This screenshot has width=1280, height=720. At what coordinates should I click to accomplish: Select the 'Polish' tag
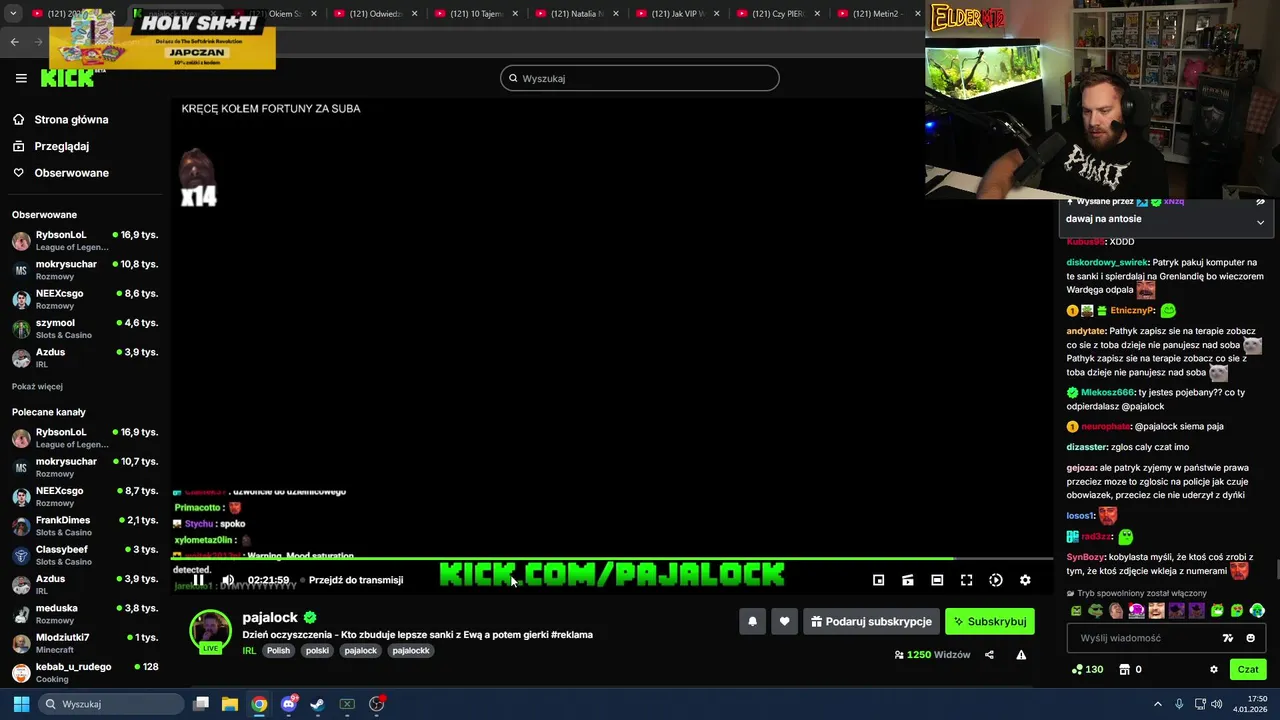coord(278,650)
